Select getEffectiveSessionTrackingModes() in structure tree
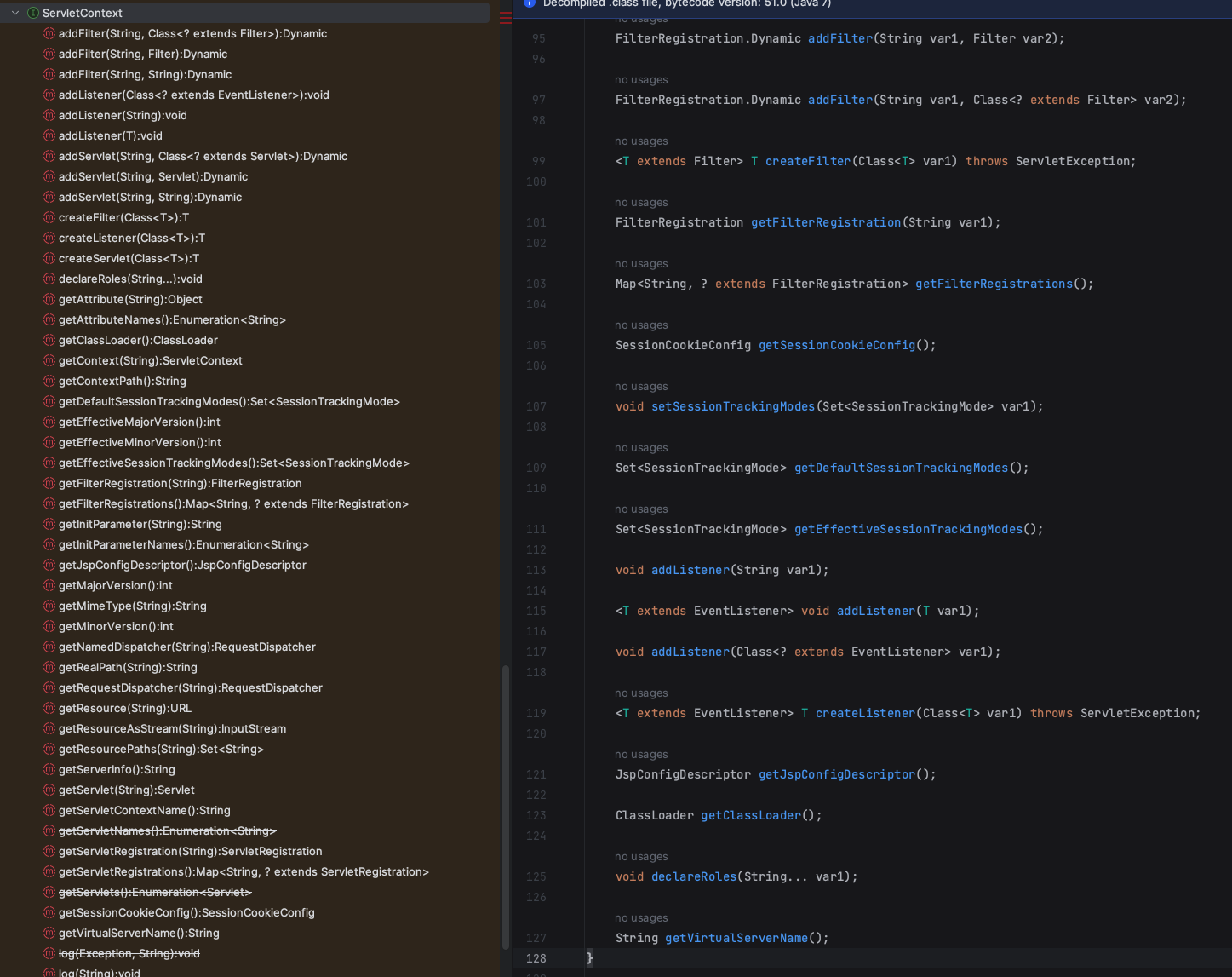This screenshot has width=1232, height=977. click(234, 463)
